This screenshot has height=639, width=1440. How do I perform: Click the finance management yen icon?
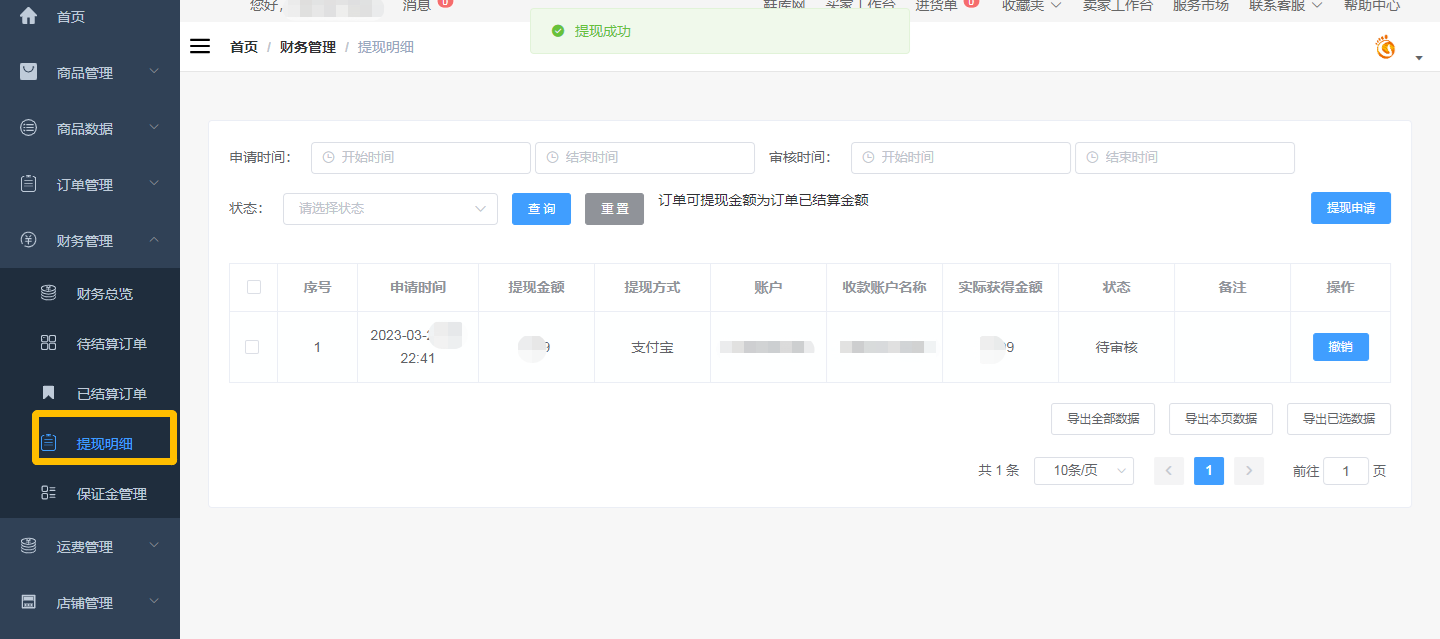29,240
